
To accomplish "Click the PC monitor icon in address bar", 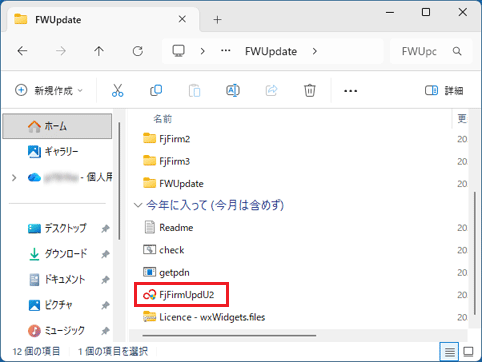I will pyautogui.click(x=178, y=51).
